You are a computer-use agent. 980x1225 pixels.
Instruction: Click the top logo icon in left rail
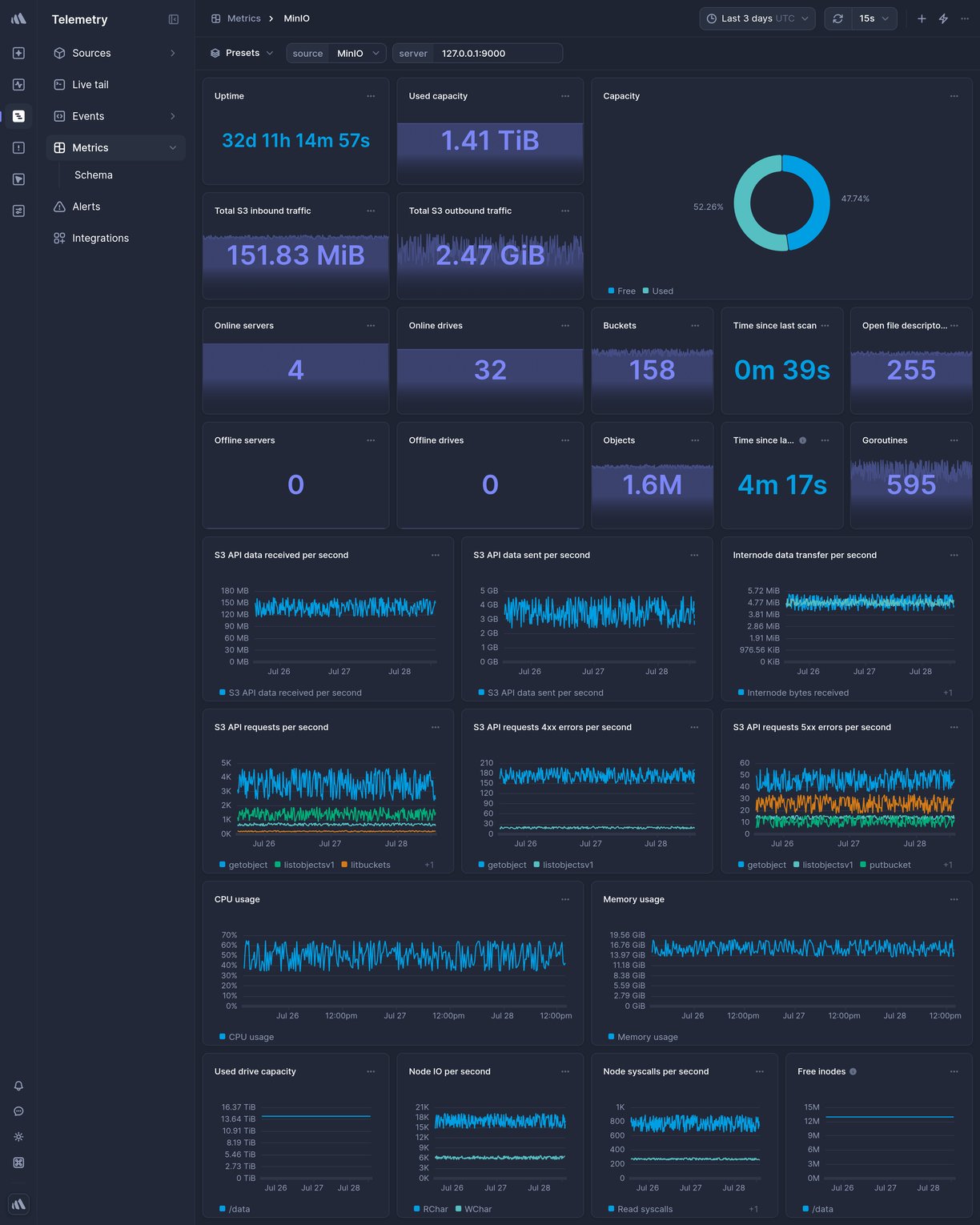(x=18, y=18)
